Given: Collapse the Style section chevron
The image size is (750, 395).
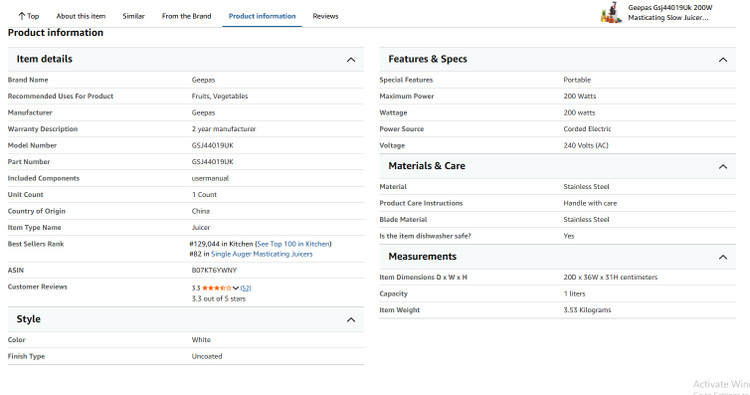Looking at the screenshot, I should (351, 320).
